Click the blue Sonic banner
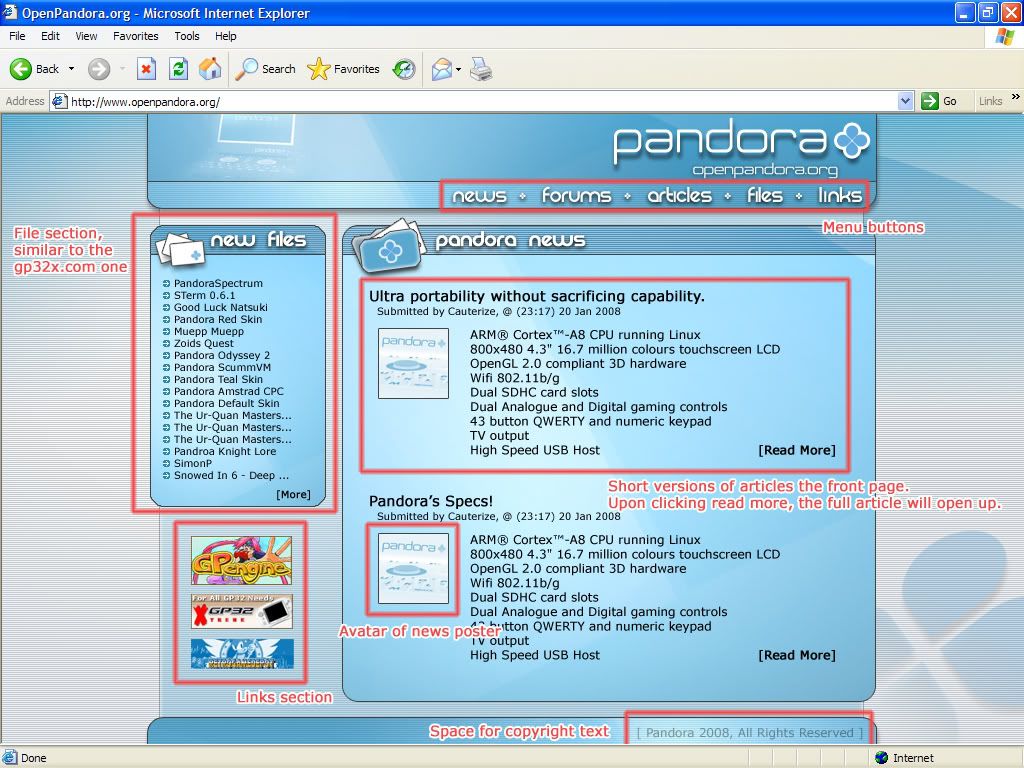1024x768 pixels. pos(242,654)
